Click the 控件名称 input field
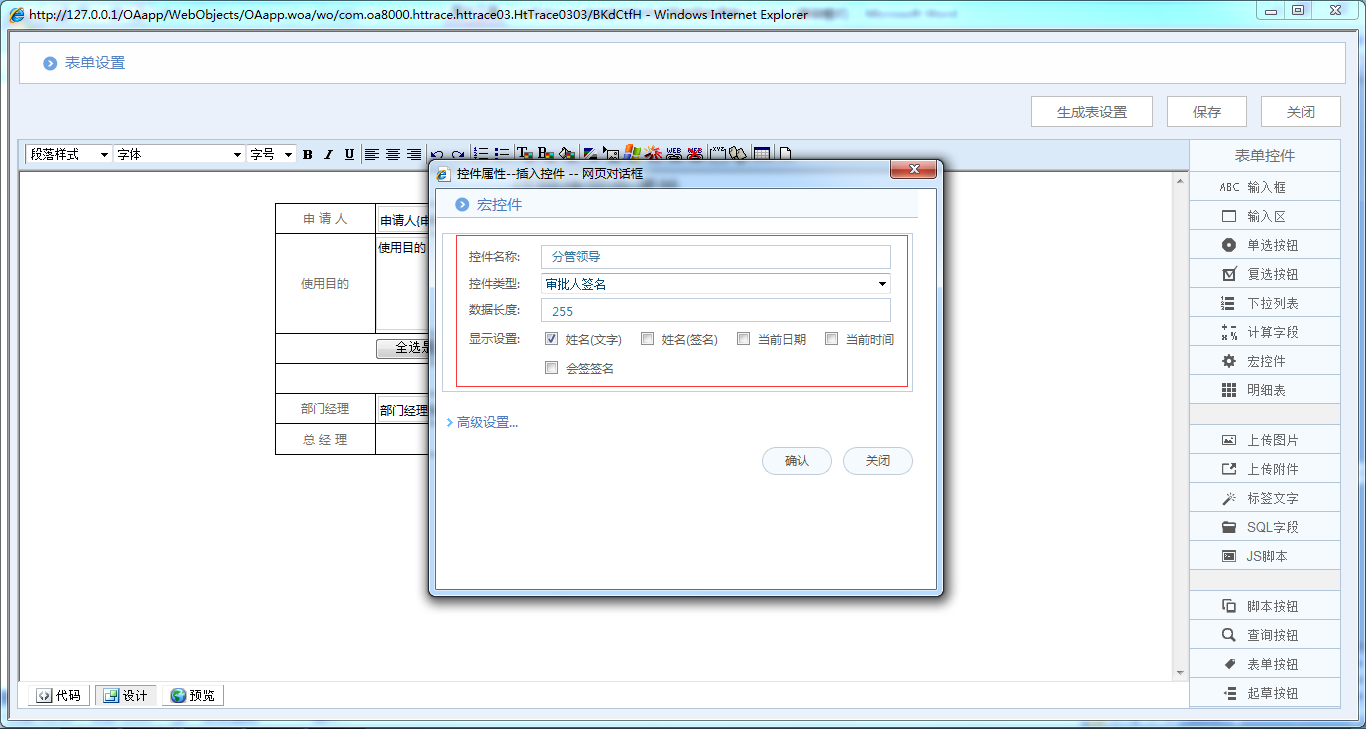Image resolution: width=1366 pixels, height=729 pixels. coord(715,257)
